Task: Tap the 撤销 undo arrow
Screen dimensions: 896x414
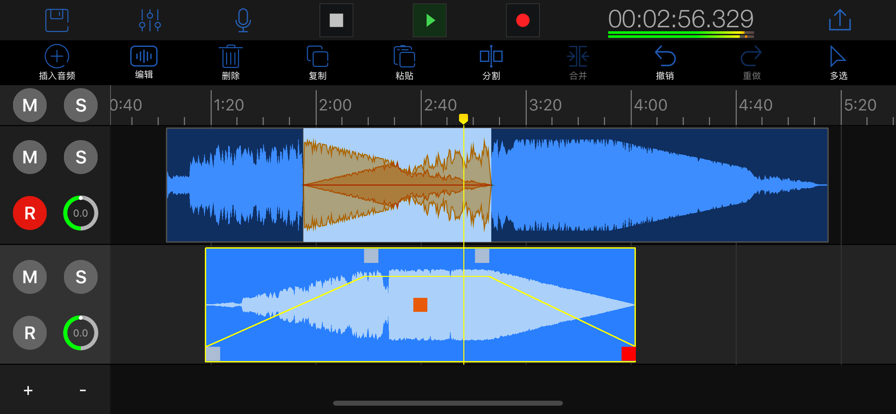Action: click(x=665, y=62)
